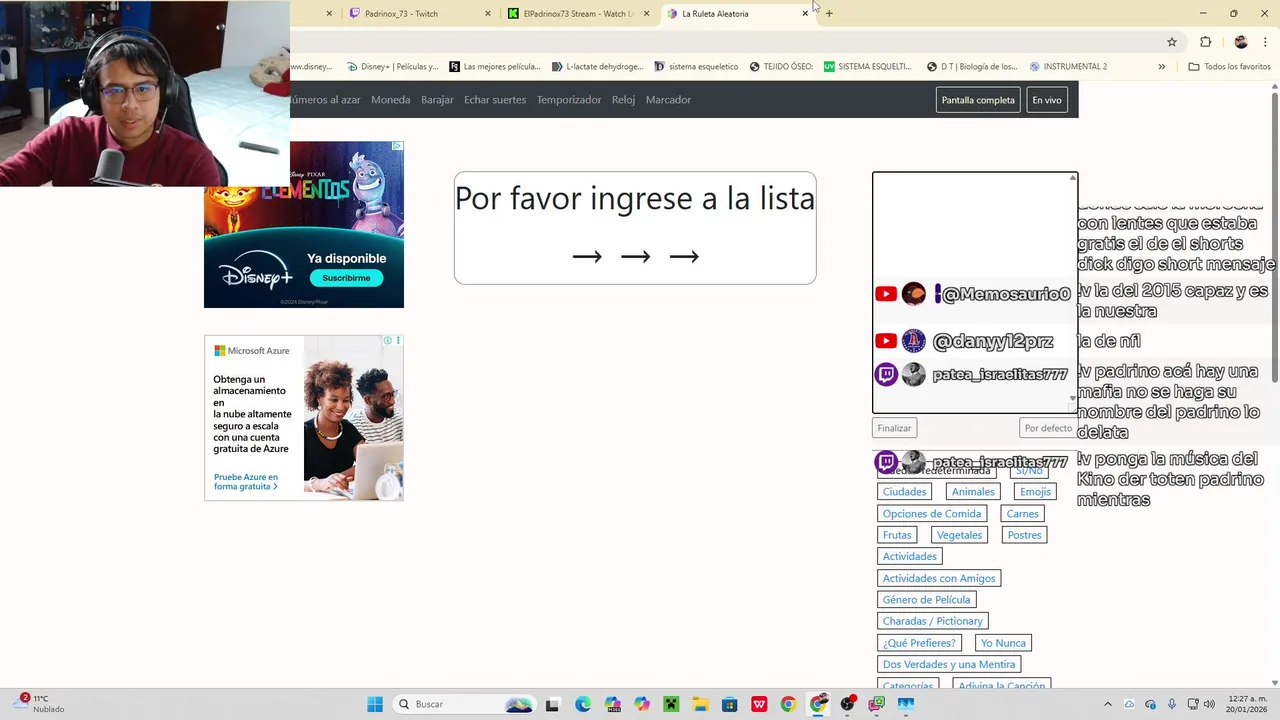This screenshot has height=720, width=1280.
Task: Open the Moneda nav item
Action: [390, 100]
